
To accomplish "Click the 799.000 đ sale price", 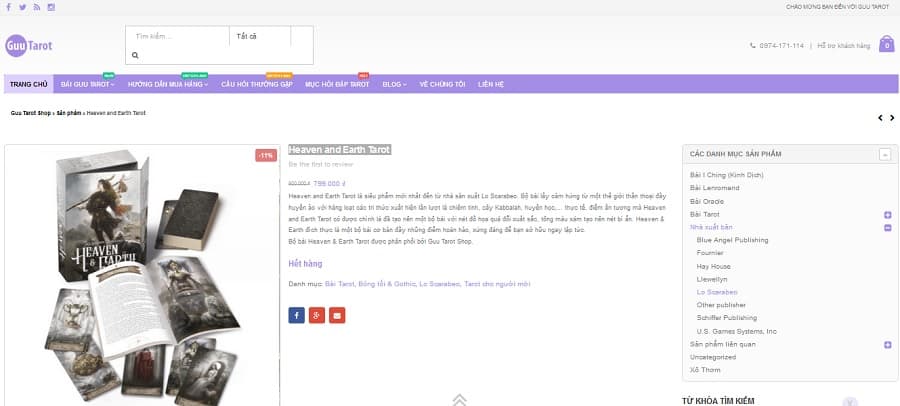I will point(329,184).
